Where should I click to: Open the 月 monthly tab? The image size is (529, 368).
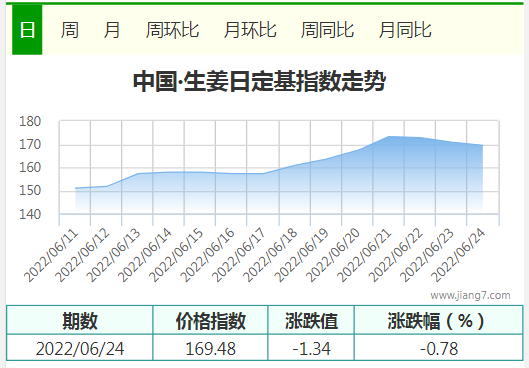[x=112, y=30]
